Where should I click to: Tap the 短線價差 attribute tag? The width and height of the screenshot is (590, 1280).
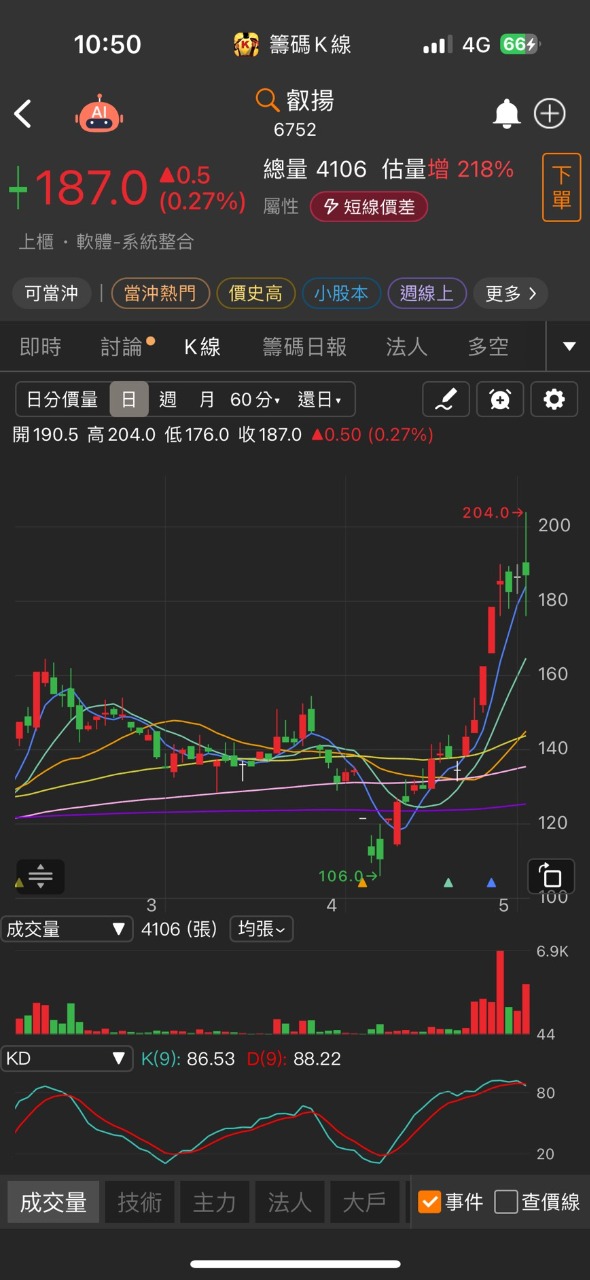tap(369, 207)
